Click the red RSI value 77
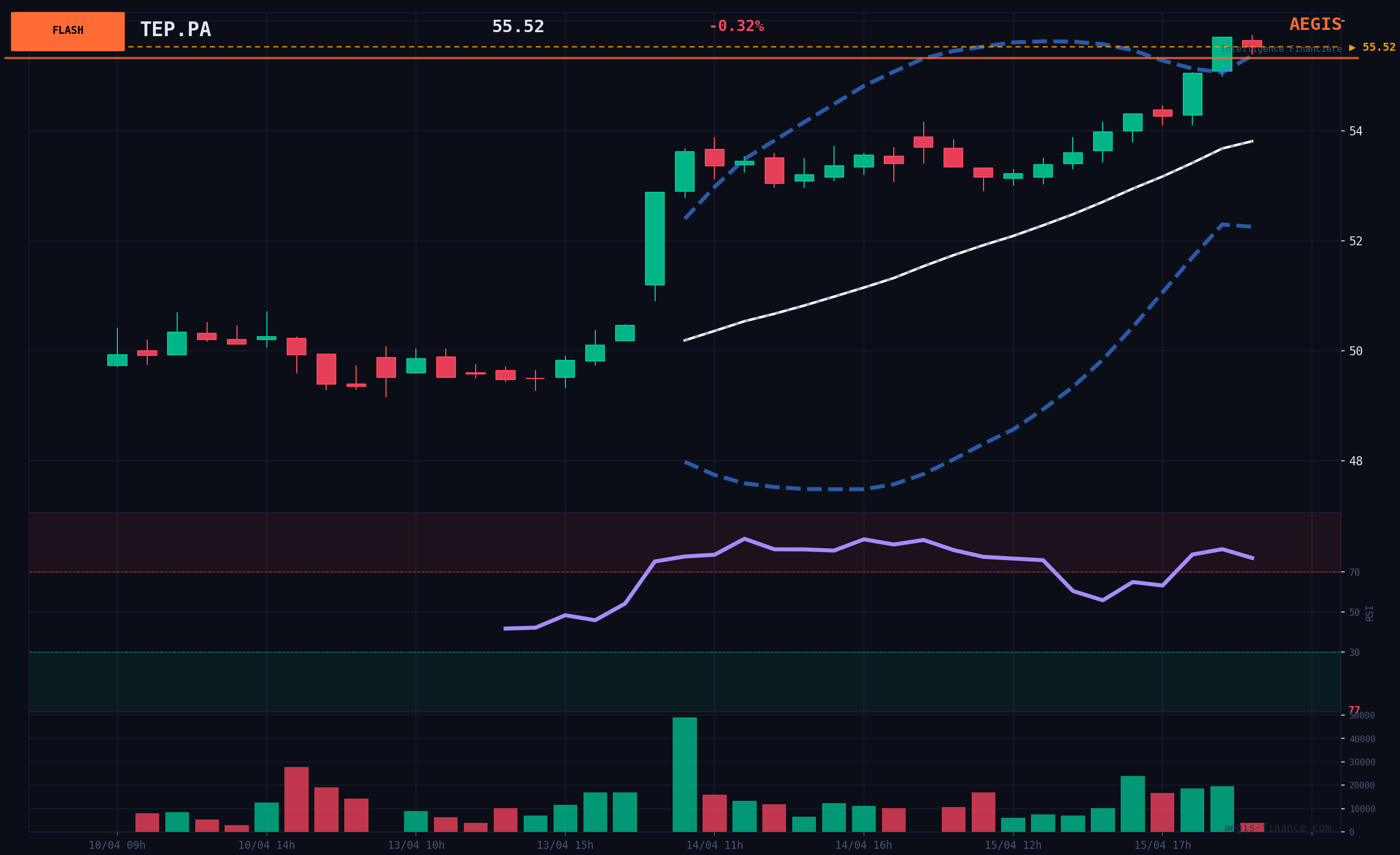 coord(1354,709)
